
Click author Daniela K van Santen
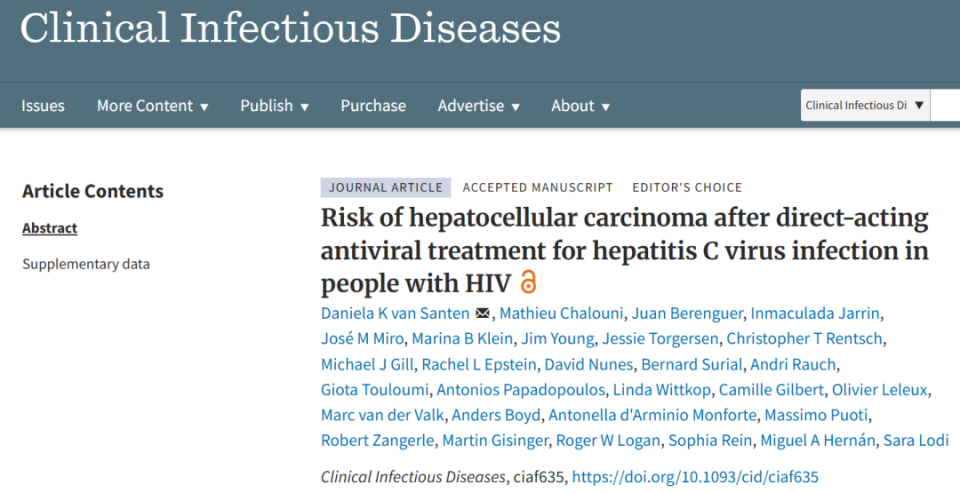(395, 314)
